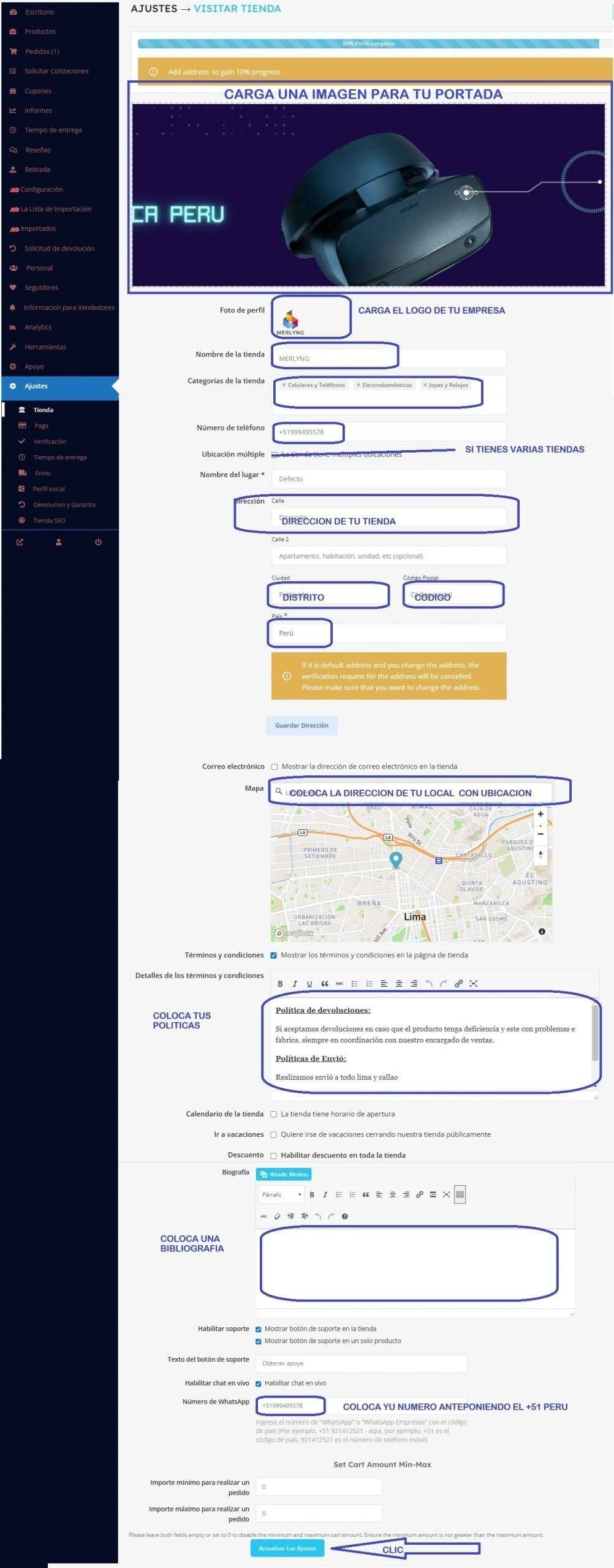Follow the VISITAR TIENDA link
The image size is (614, 1568).
point(237,9)
